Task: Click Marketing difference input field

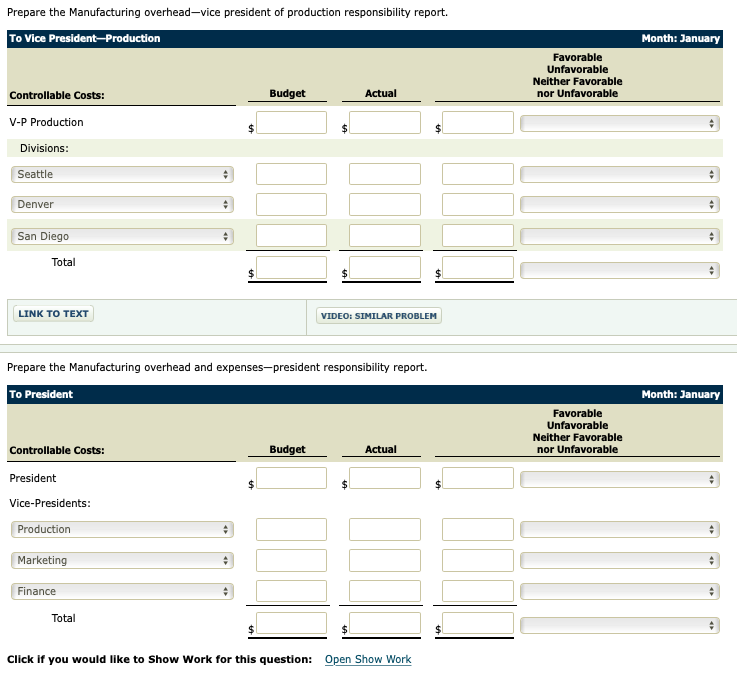Action: [478, 560]
